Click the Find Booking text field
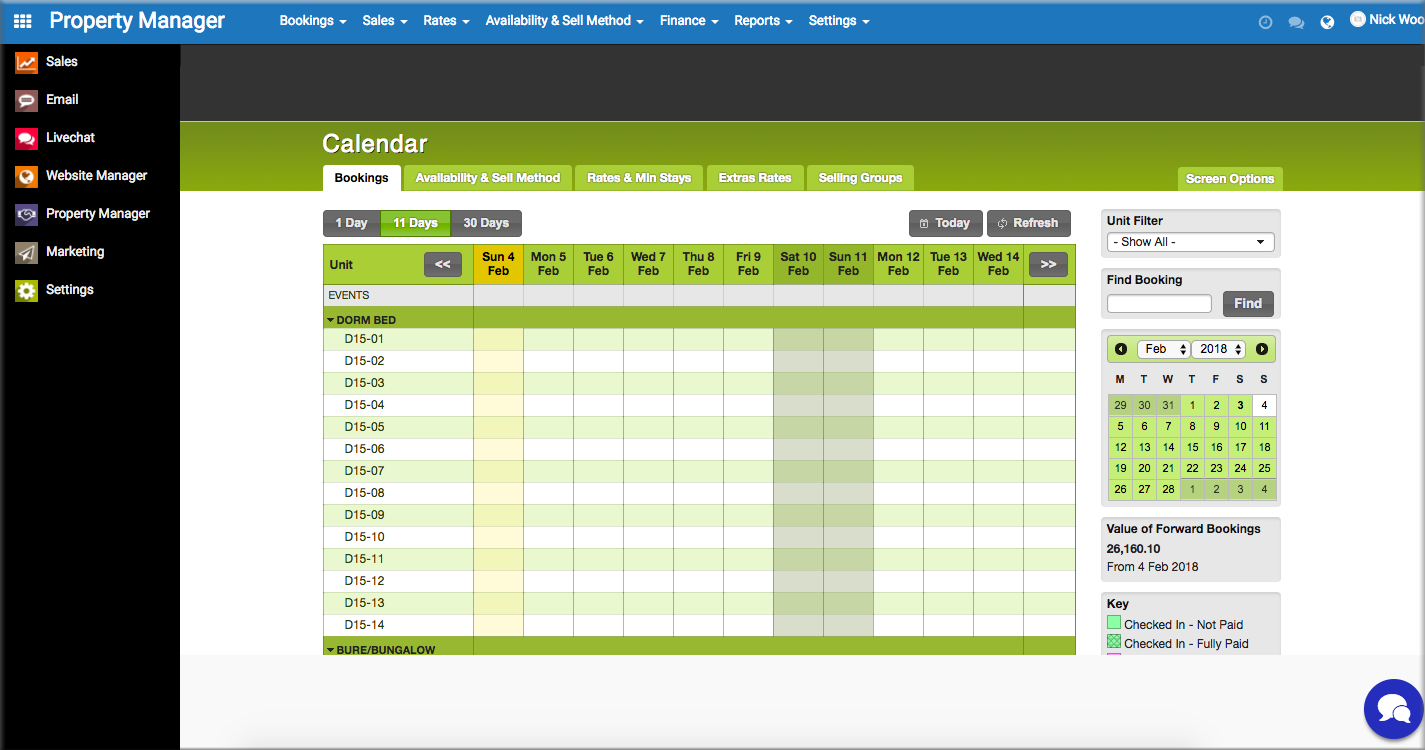The height and width of the screenshot is (750, 1425). 1159,303
